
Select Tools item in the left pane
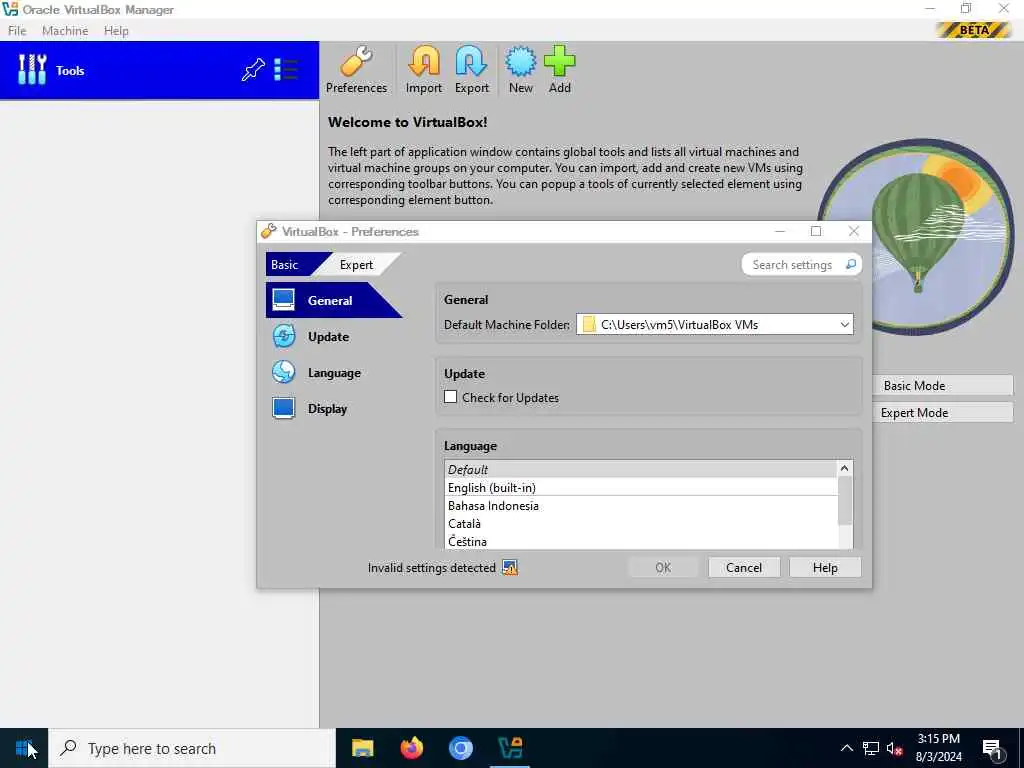tap(159, 71)
